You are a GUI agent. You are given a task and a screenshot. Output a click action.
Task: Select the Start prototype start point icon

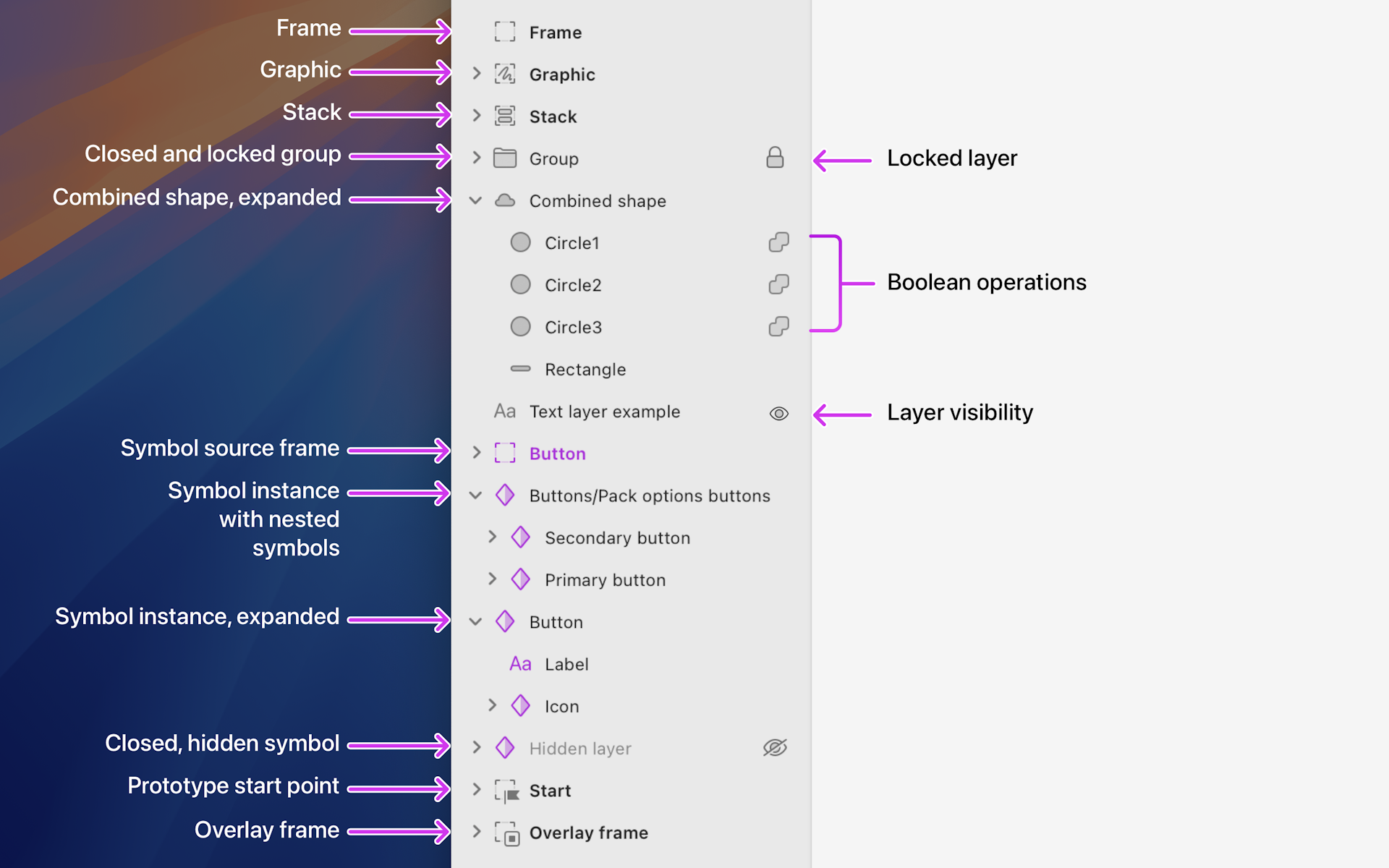click(x=506, y=790)
